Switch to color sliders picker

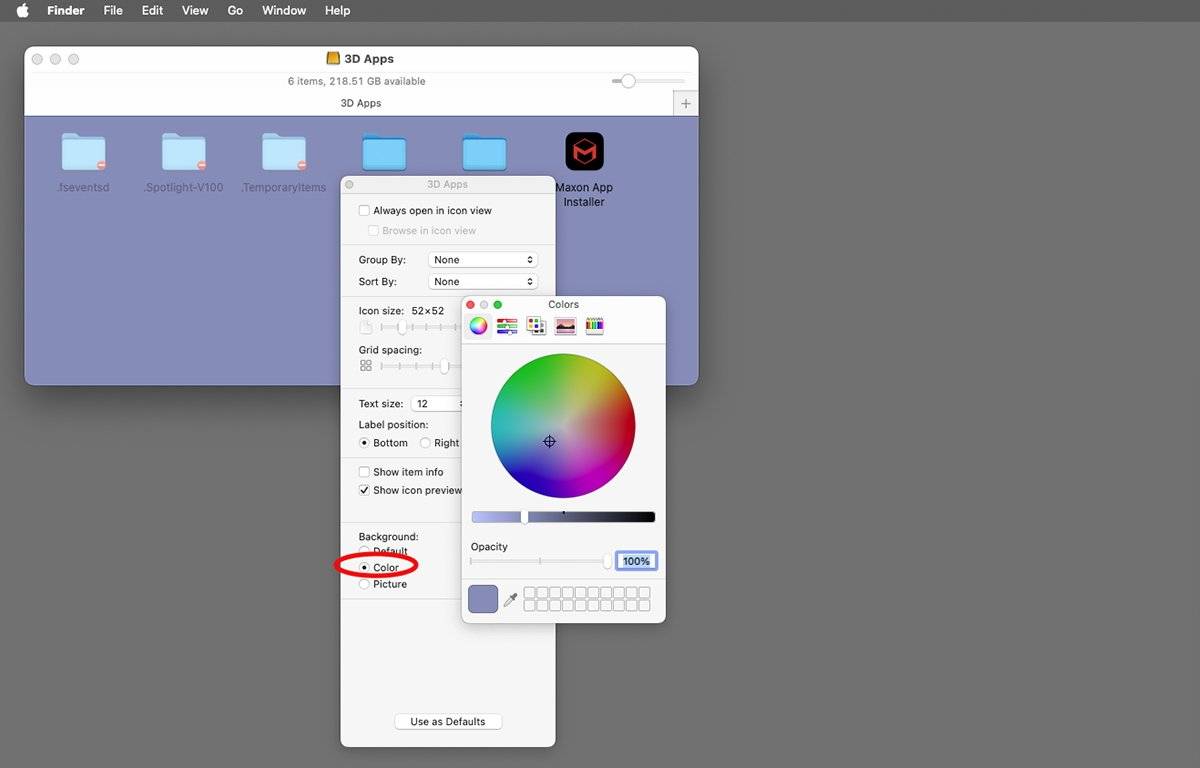[507, 326]
